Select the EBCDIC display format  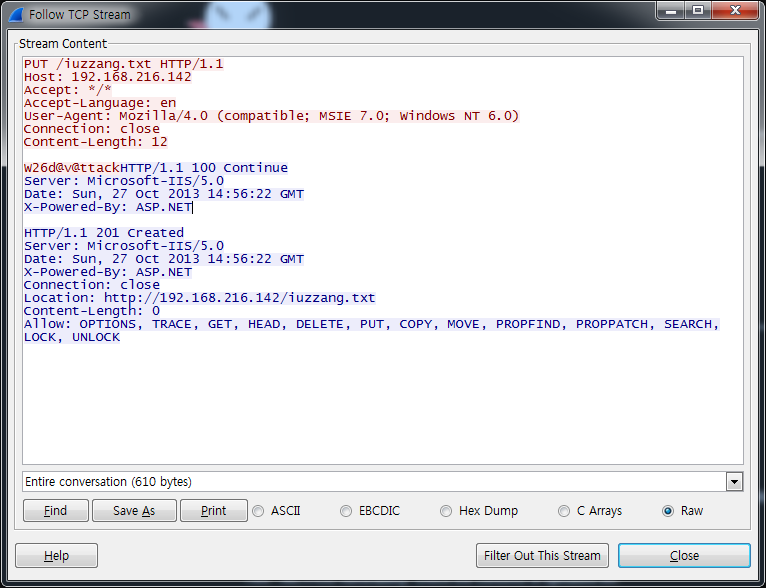pos(346,511)
